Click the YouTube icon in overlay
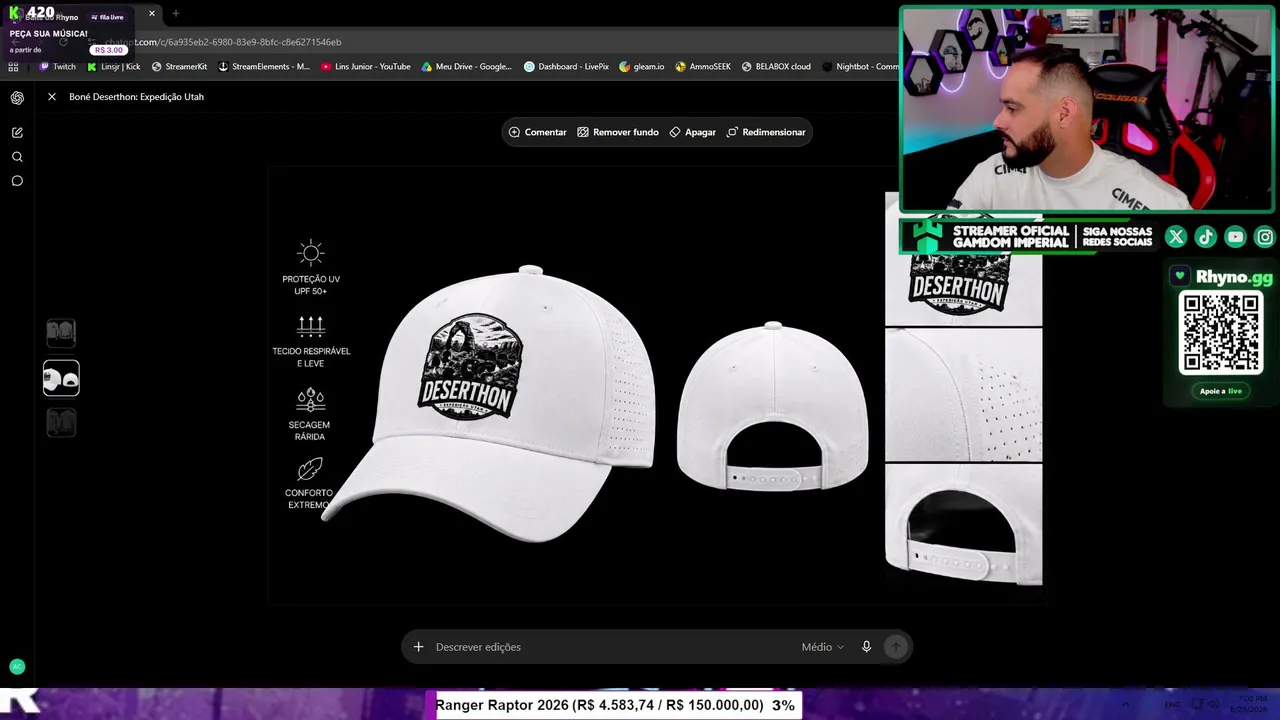 click(x=1236, y=237)
